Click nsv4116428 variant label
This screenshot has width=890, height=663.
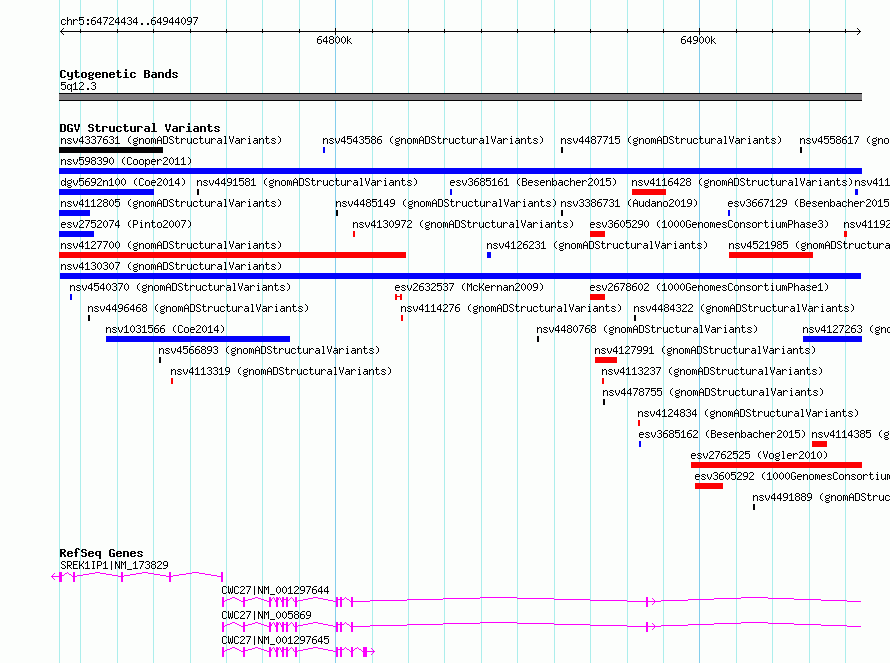[742, 182]
